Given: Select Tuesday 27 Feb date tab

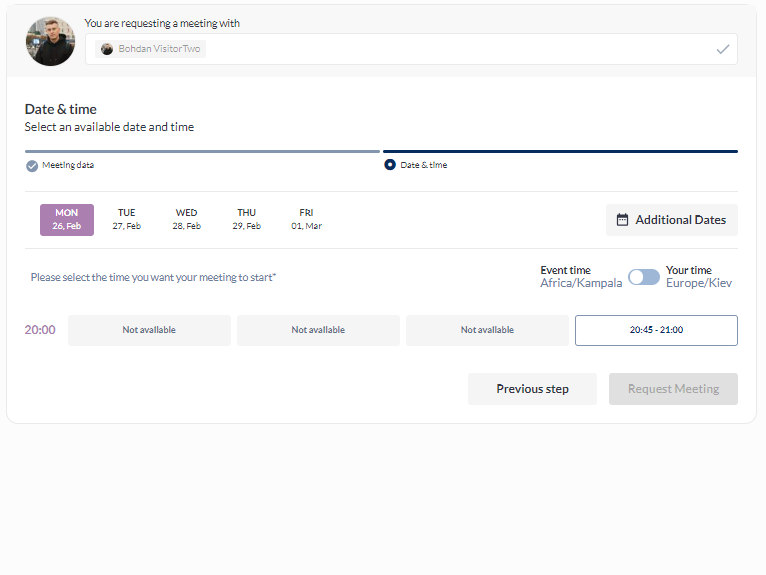Looking at the screenshot, I should pyautogui.click(x=127, y=220).
